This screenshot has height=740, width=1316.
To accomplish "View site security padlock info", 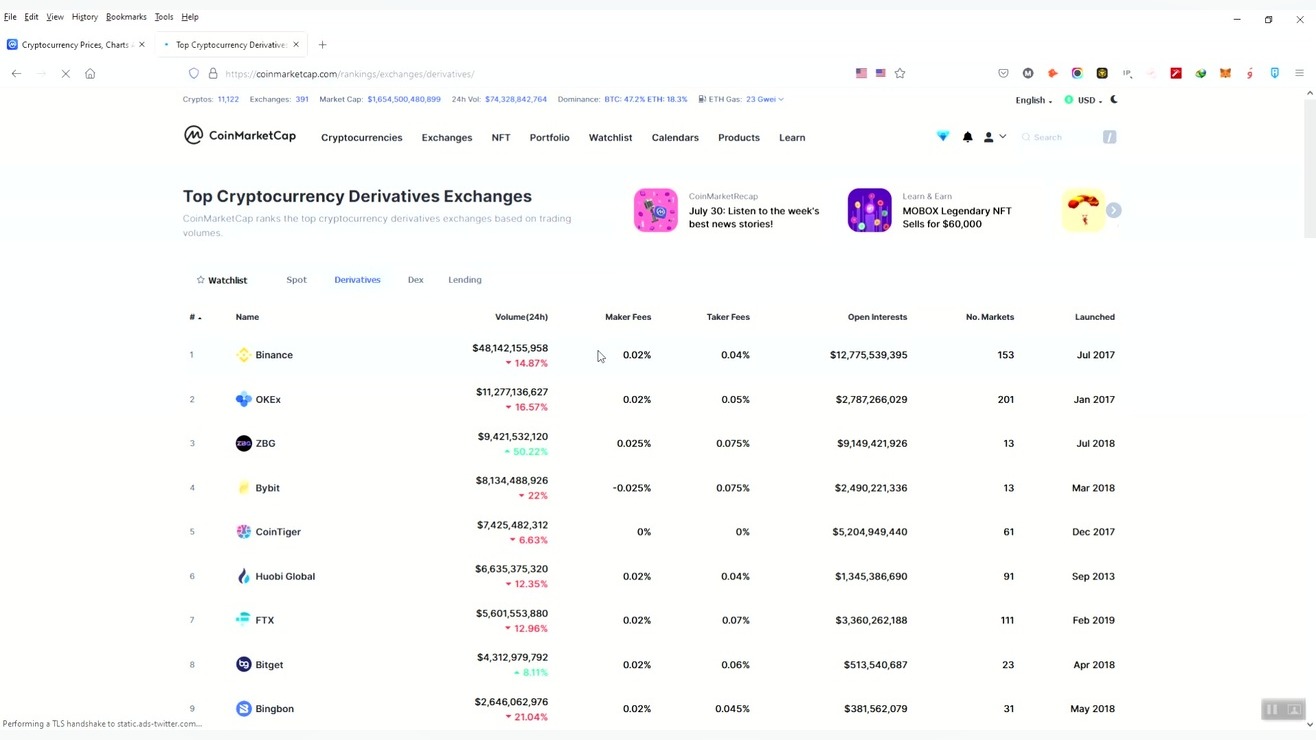I will (212, 73).
